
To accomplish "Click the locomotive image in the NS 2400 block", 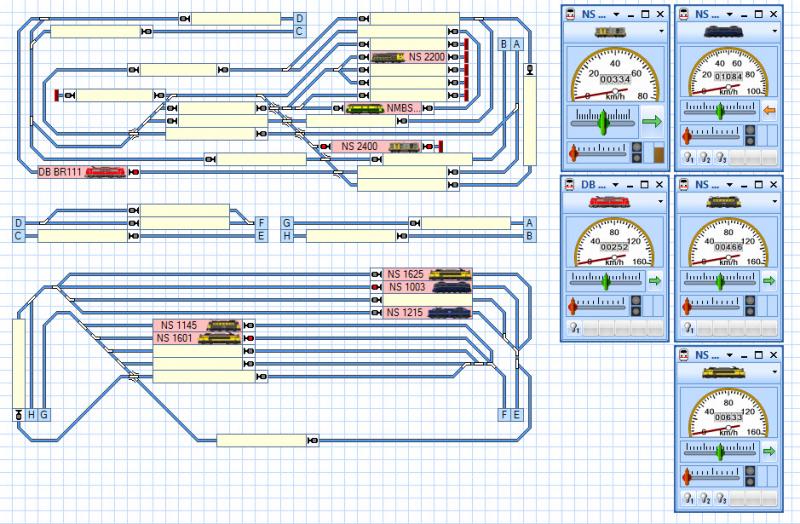I will 404,147.
